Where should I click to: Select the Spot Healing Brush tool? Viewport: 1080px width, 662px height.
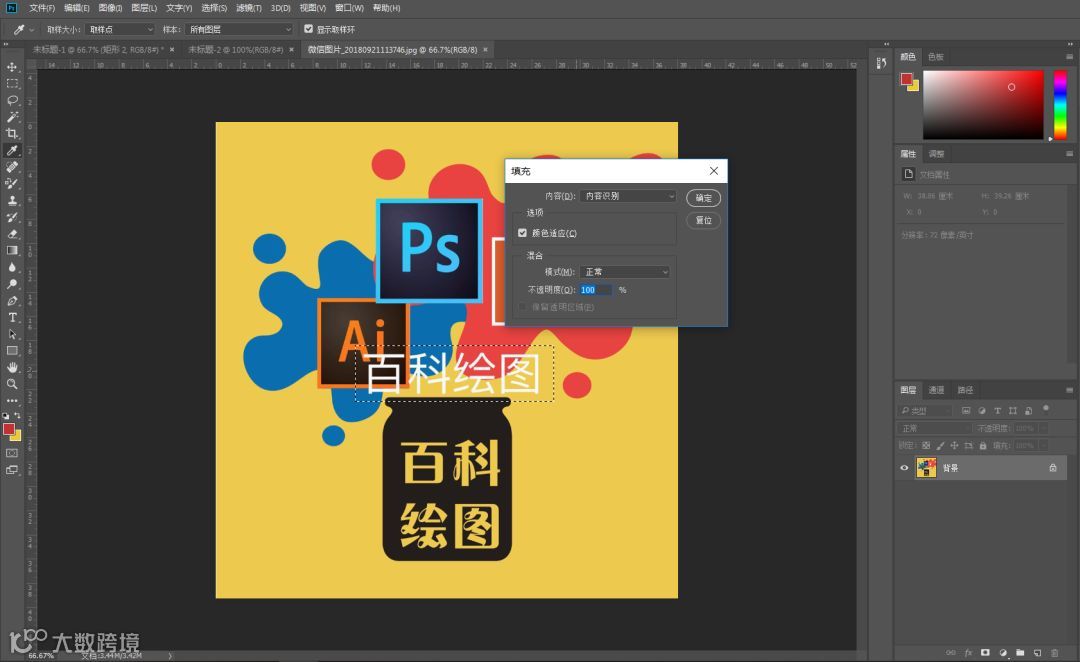tap(12, 167)
